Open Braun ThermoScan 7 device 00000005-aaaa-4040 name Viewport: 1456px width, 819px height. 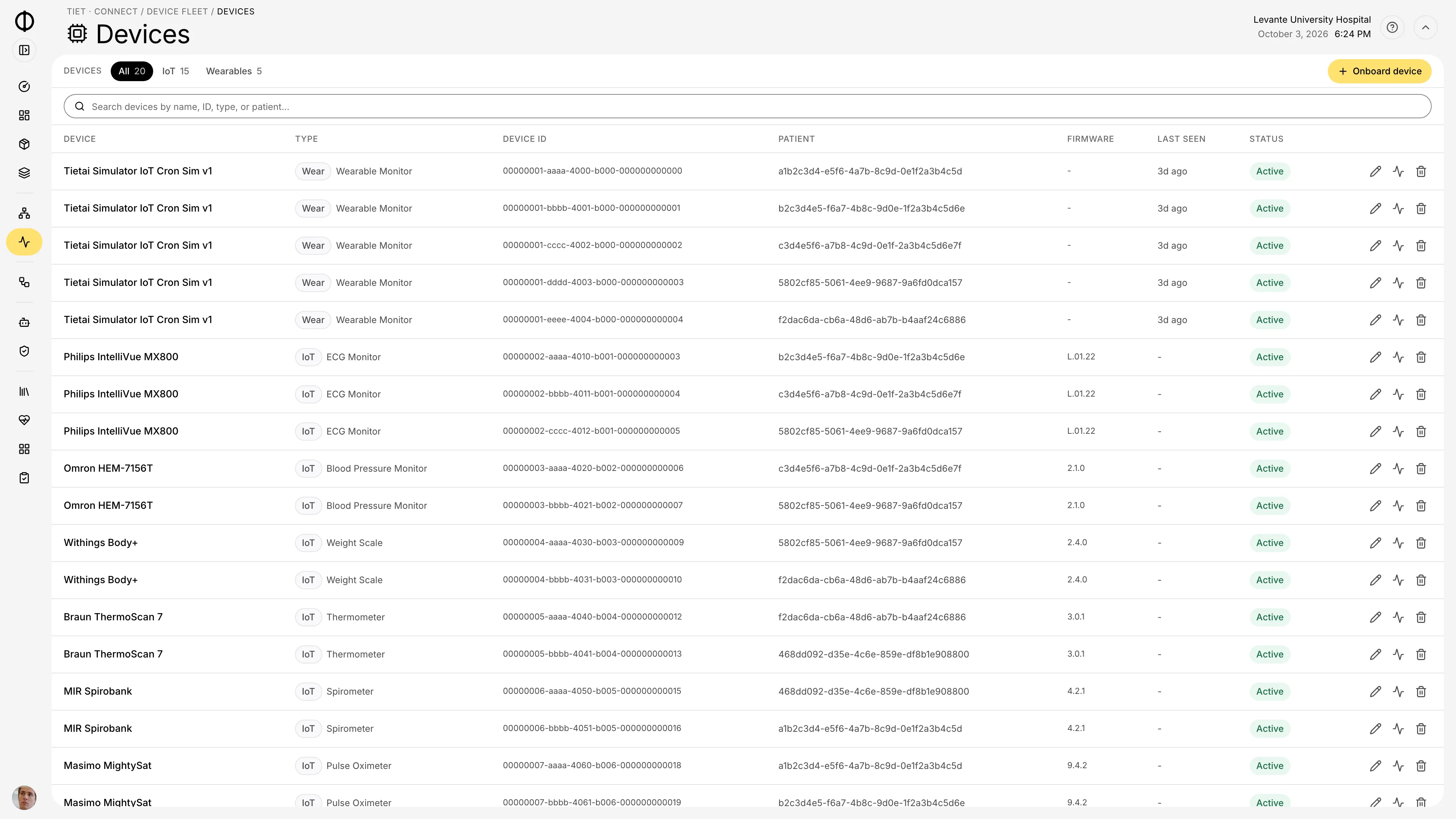(x=113, y=617)
